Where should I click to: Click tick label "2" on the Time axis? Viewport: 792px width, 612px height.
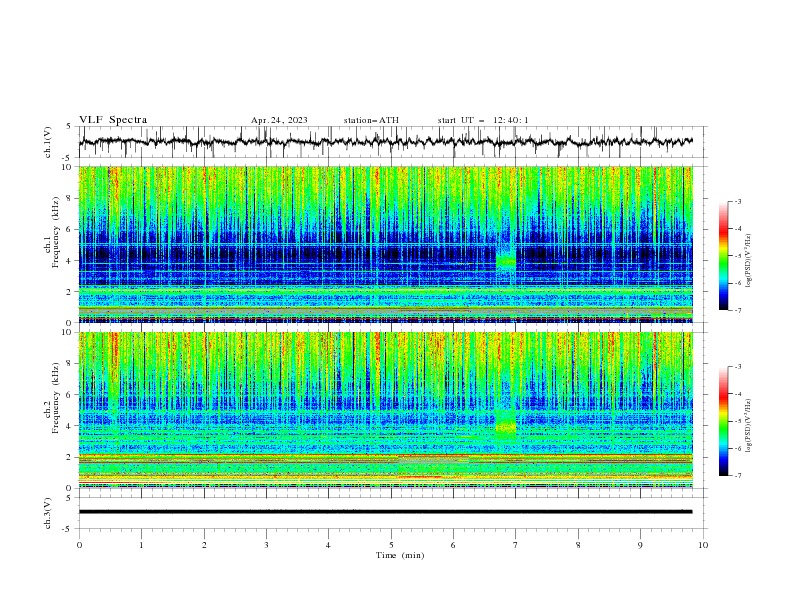(204, 545)
